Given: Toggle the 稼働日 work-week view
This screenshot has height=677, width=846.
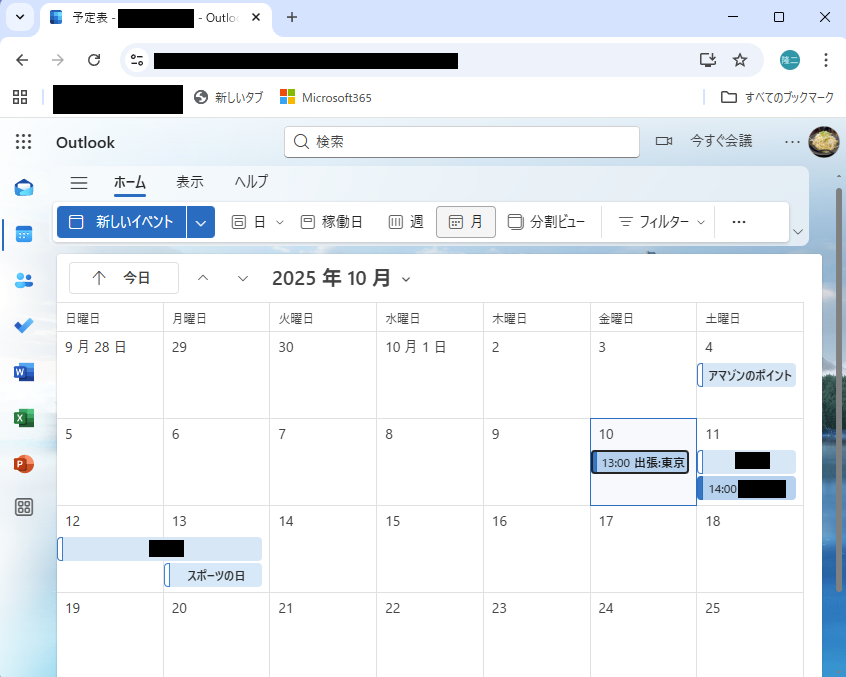Looking at the screenshot, I should [x=332, y=221].
